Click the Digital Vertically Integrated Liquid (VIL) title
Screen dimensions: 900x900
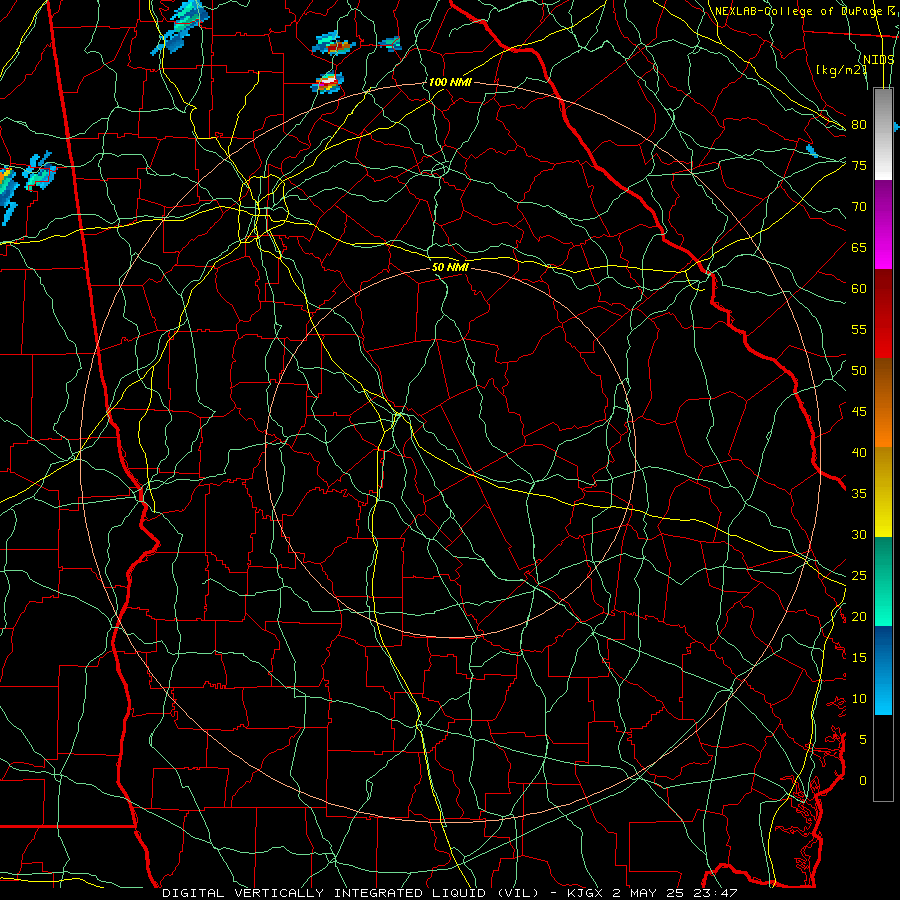pos(351,893)
